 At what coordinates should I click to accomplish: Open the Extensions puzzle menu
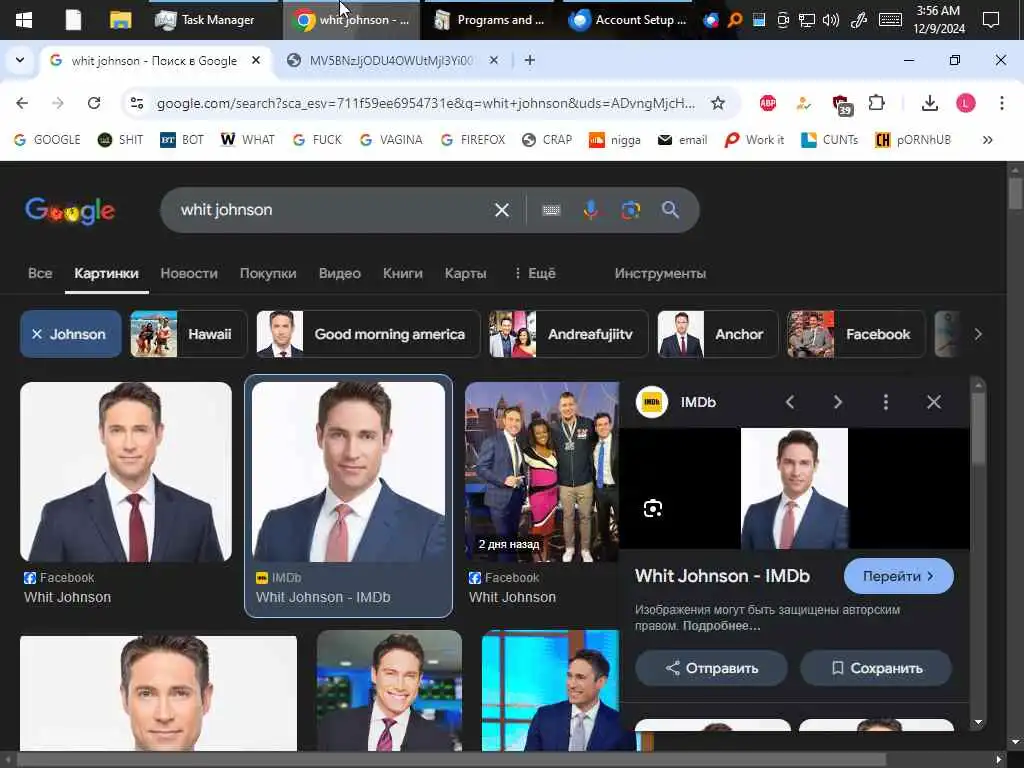[x=876, y=103]
